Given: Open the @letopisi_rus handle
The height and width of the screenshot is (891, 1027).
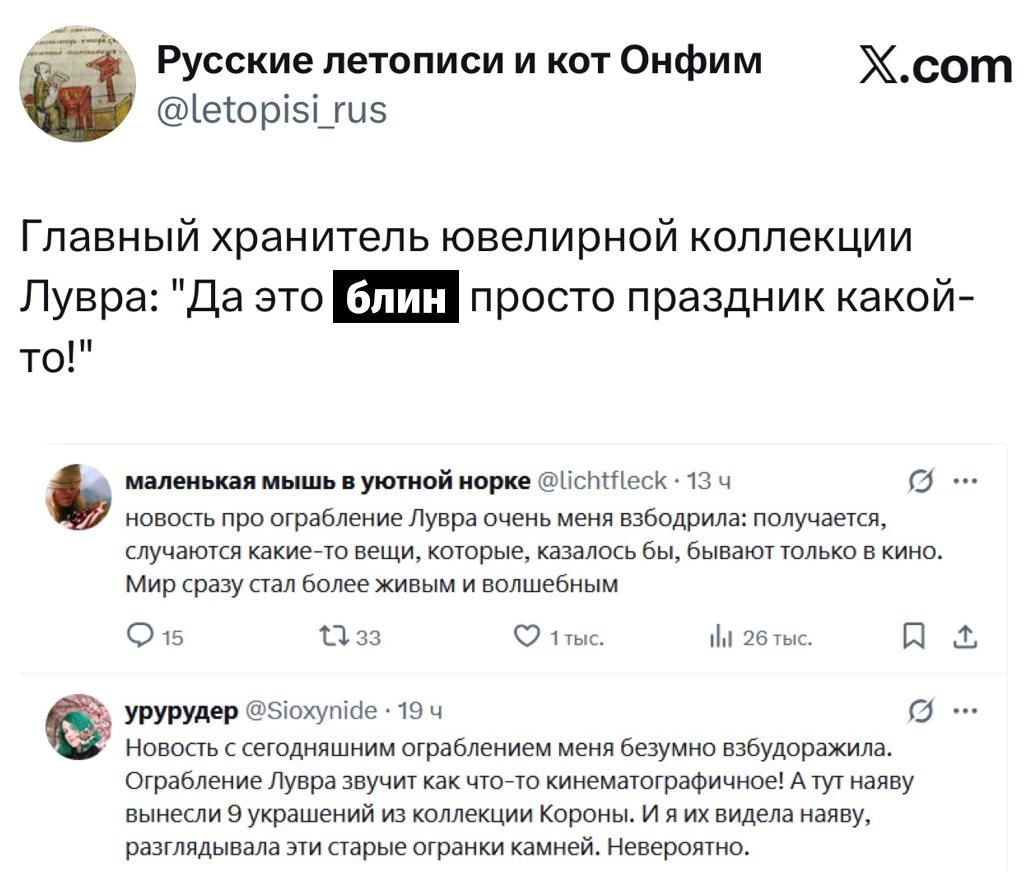Looking at the screenshot, I should (x=272, y=108).
